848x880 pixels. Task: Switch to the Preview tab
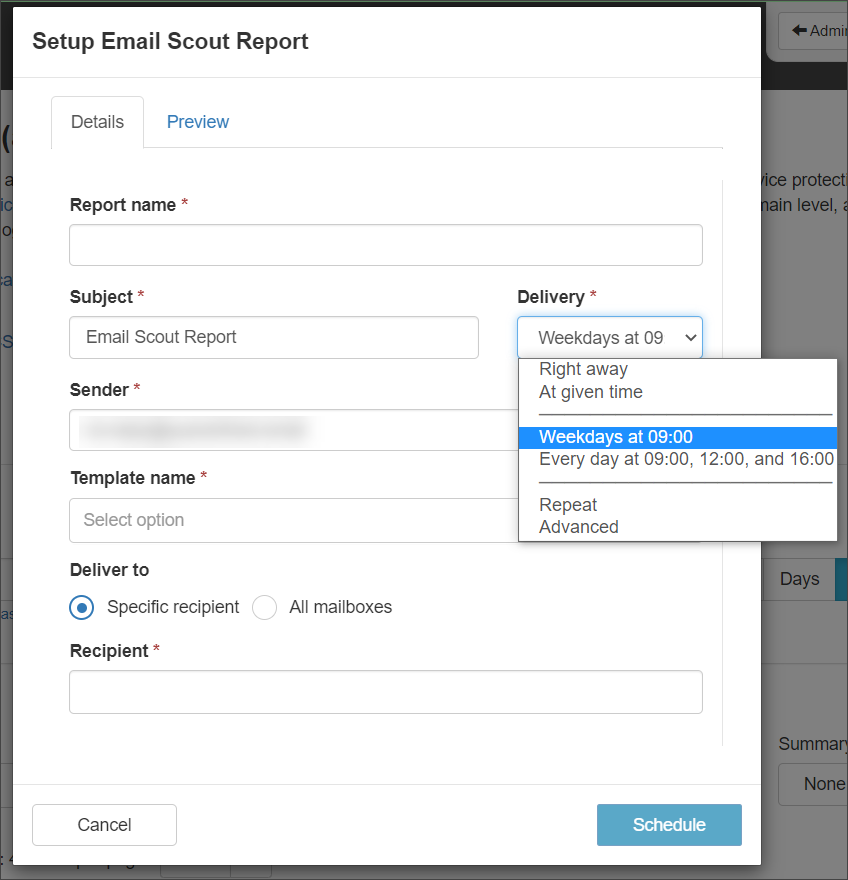(x=197, y=122)
